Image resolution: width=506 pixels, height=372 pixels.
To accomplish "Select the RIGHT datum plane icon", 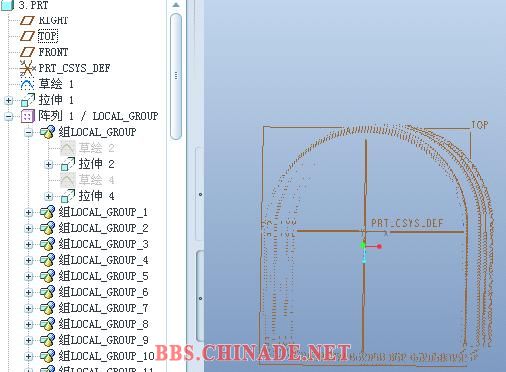I will (x=27, y=20).
